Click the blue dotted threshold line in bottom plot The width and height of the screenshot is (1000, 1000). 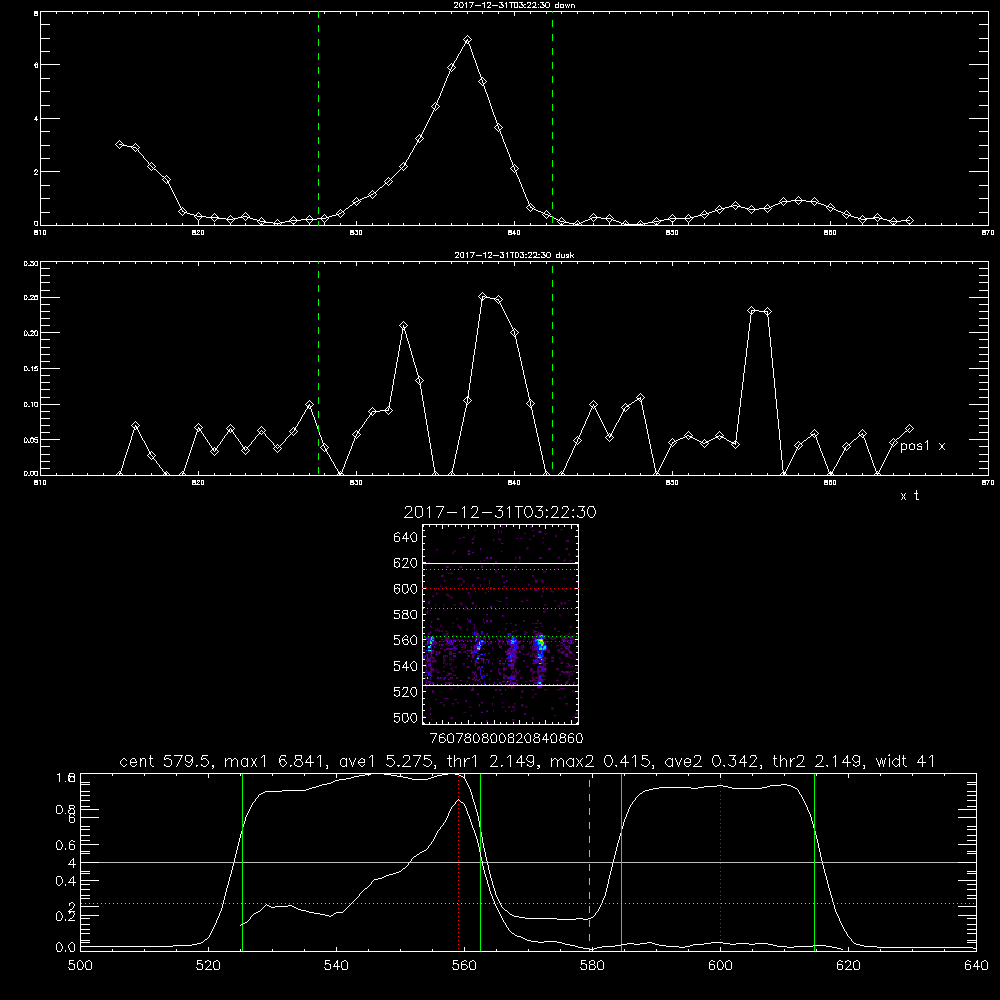pos(528,904)
